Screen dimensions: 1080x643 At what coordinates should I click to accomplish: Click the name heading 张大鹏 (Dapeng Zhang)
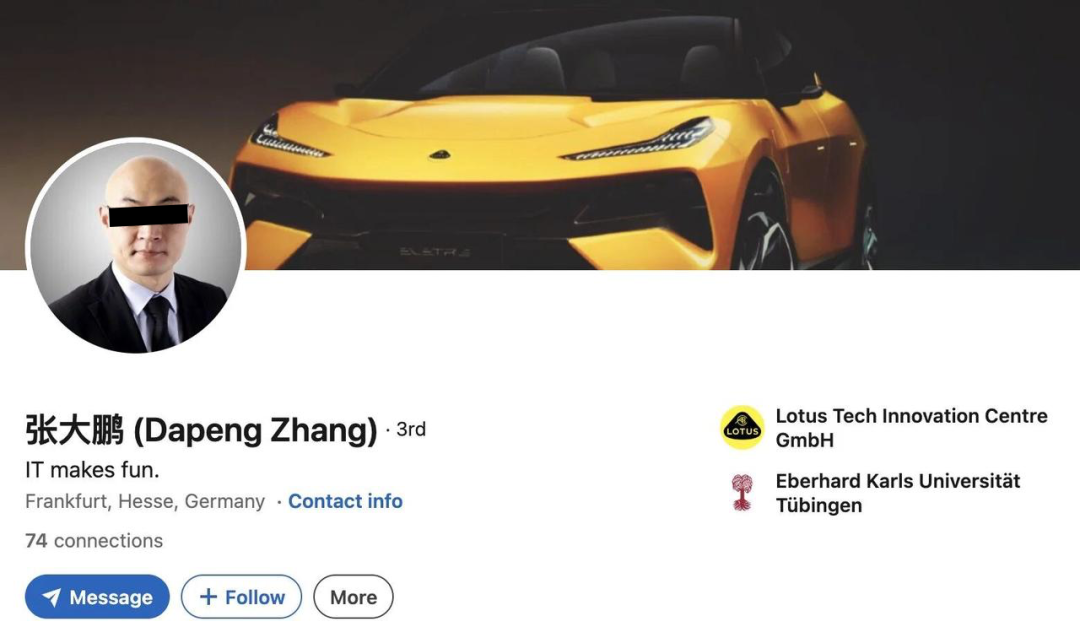pos(201,430)
